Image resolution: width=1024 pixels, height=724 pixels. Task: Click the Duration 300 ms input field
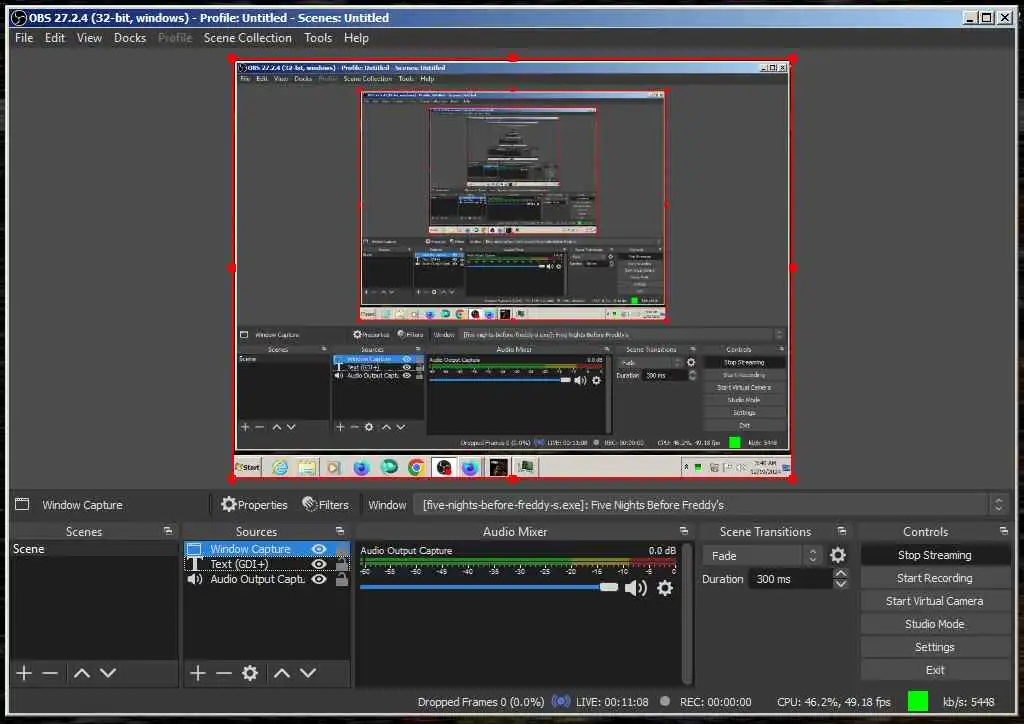pos(792,579)
